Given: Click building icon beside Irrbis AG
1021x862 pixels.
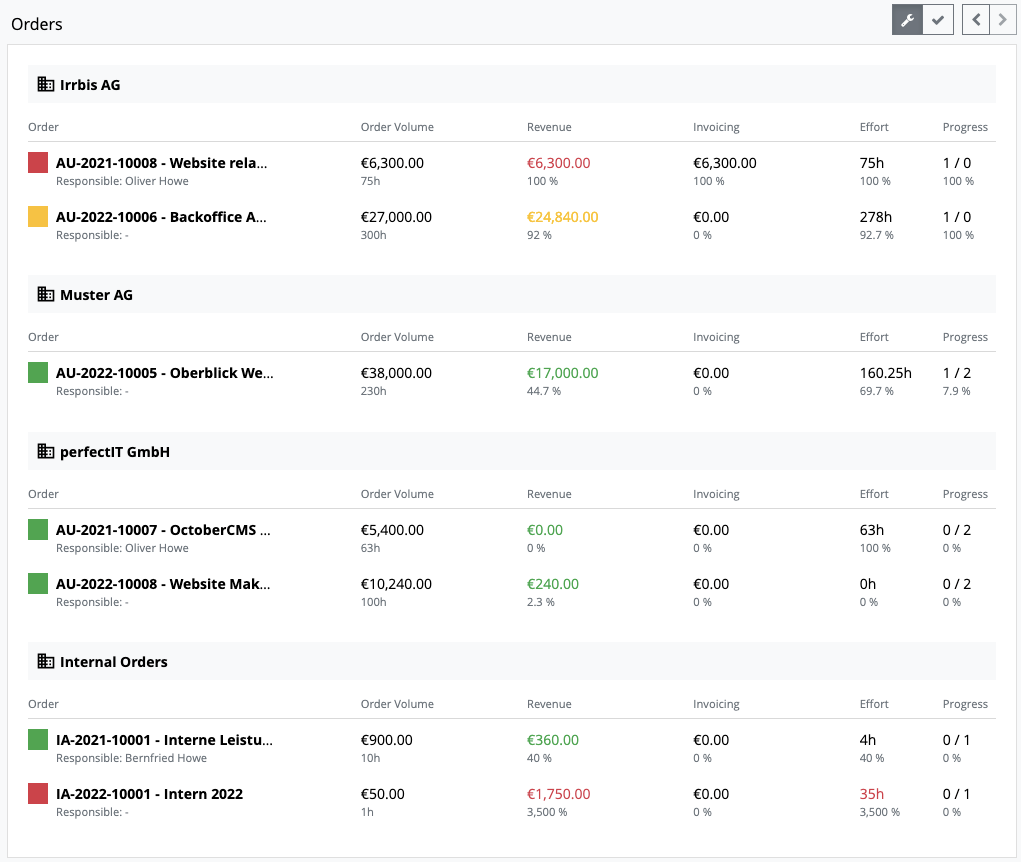Looking at the screenshot, I should [46, 84].
